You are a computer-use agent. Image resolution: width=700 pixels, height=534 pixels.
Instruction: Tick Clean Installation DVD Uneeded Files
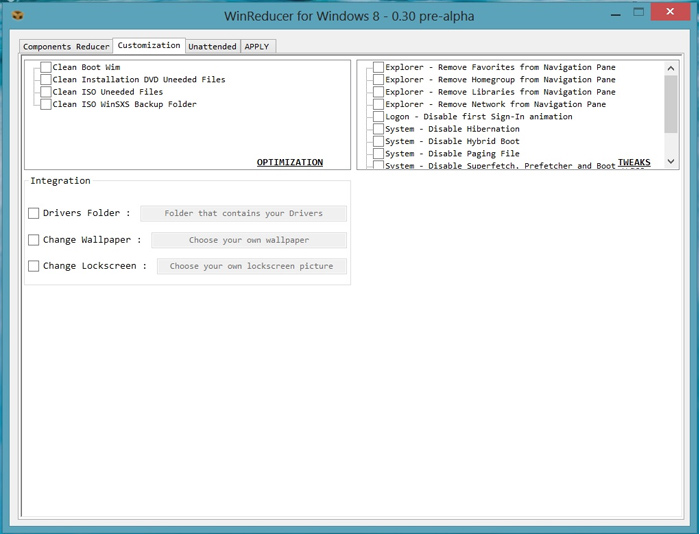(46, 79)
